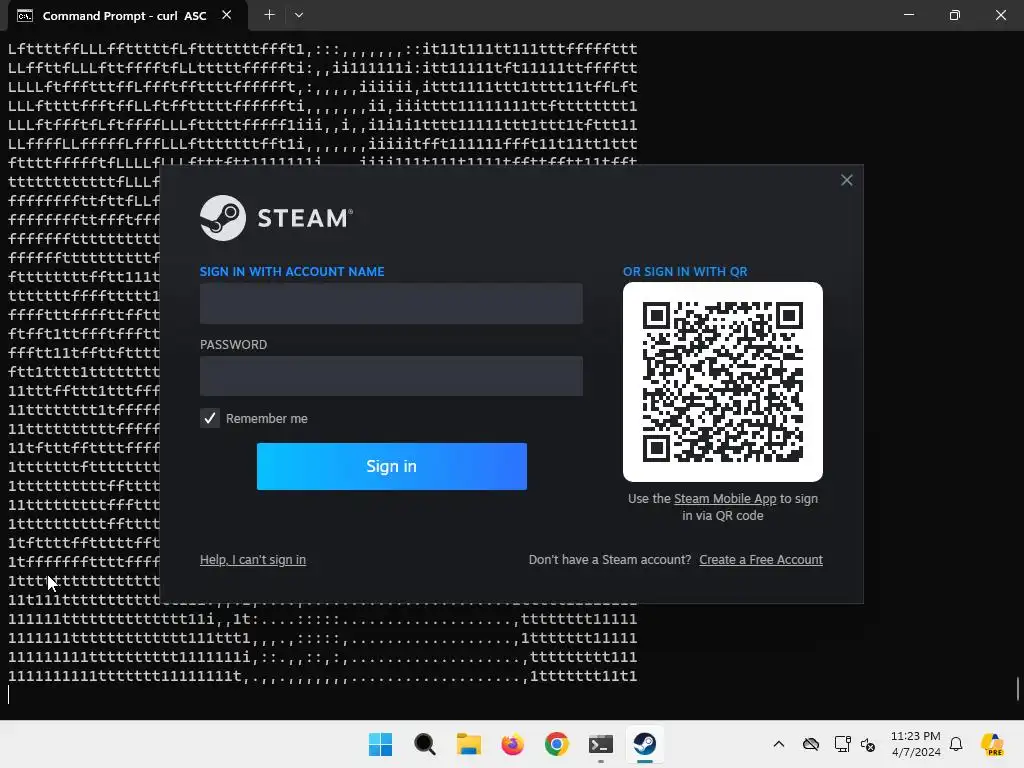Viewport: 1024px width, 768px height.
Task: Open a new terminal tab with plus button
Action: (x=269, y=15)
